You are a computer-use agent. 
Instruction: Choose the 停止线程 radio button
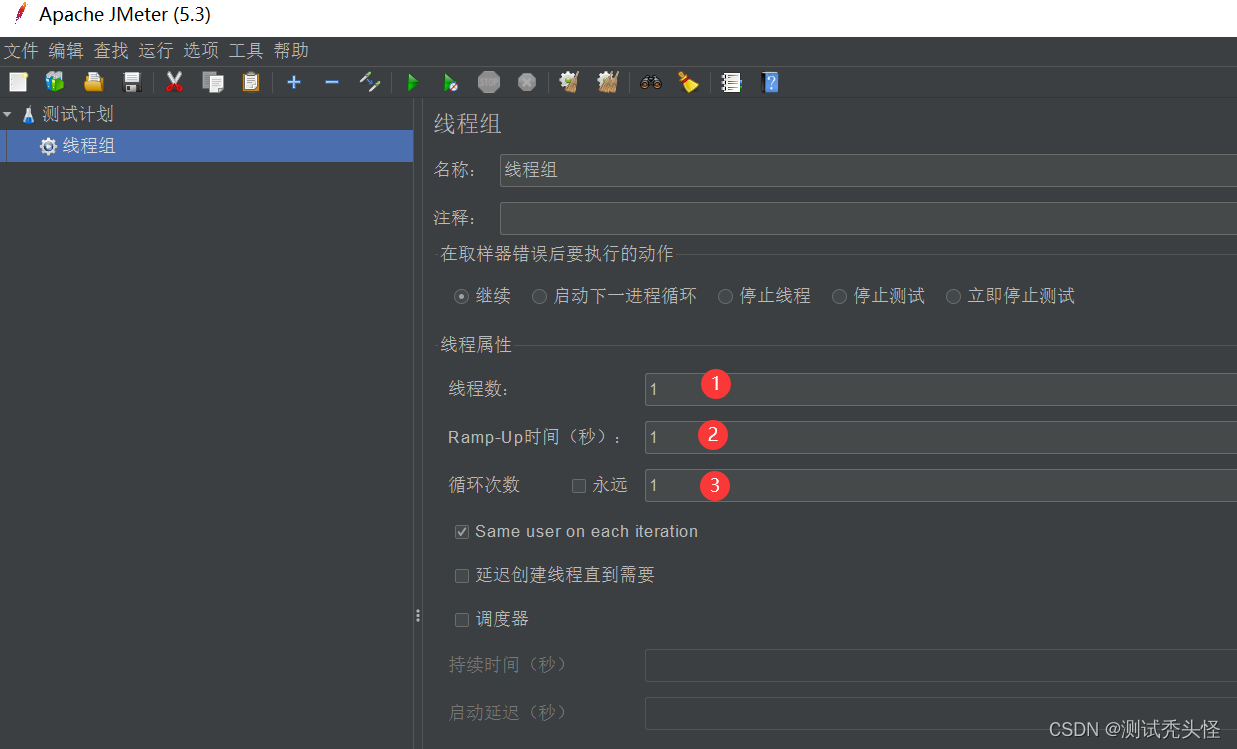coord(725,296)
